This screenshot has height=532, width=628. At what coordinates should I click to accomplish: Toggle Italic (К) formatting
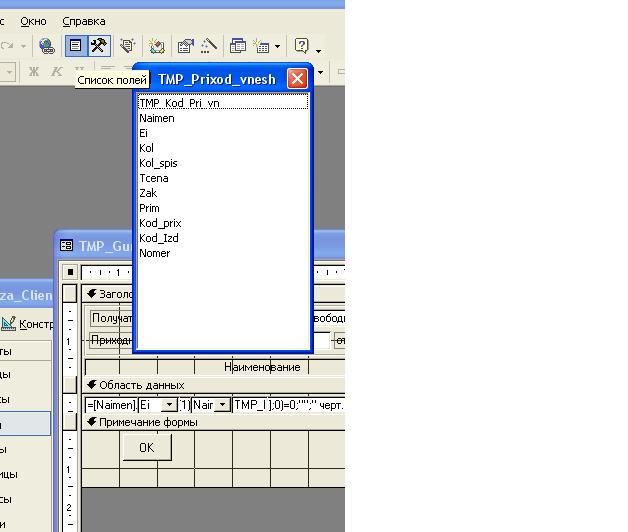tap(56, 72)
